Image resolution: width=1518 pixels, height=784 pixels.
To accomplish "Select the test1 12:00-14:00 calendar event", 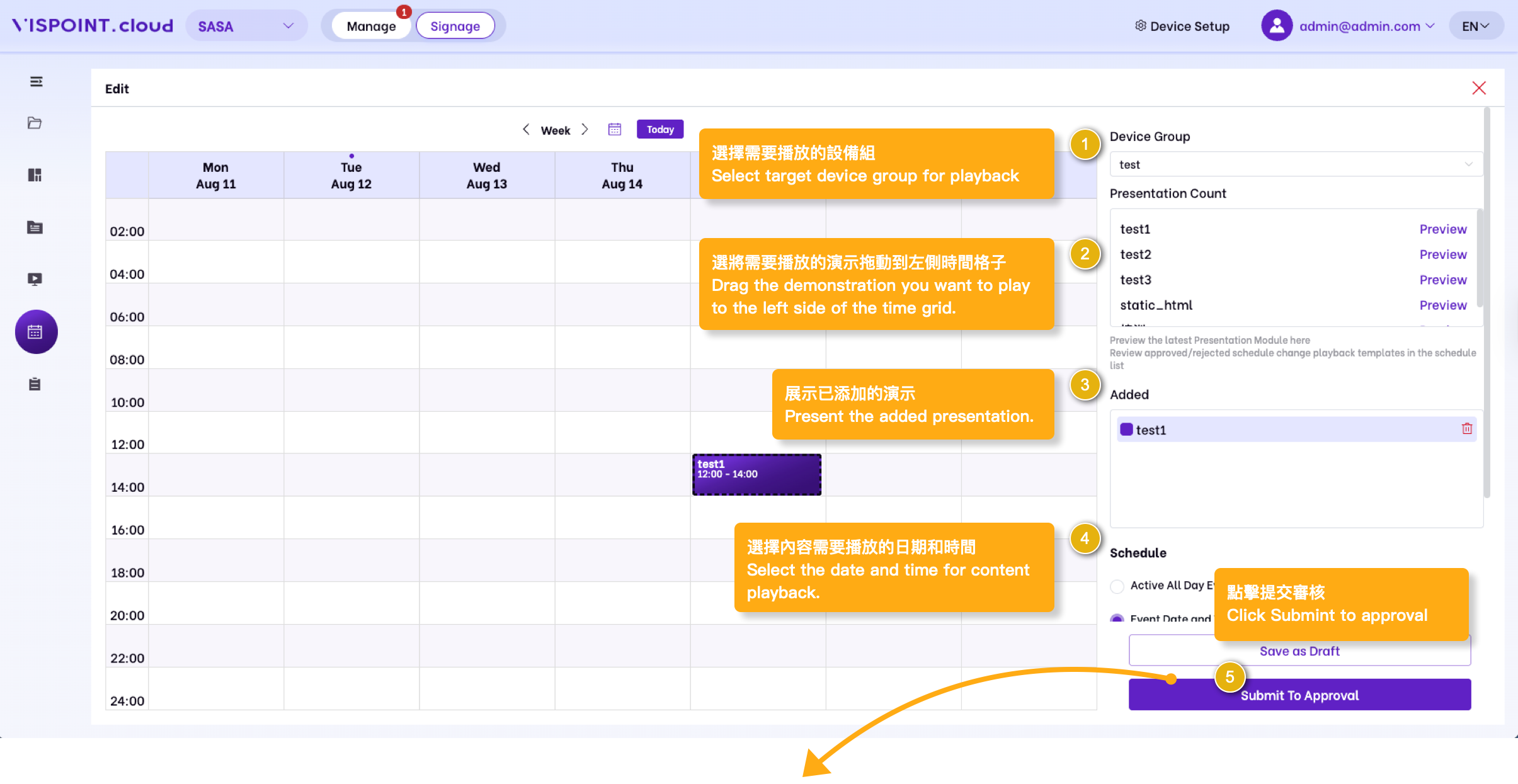I will point(756,474).
